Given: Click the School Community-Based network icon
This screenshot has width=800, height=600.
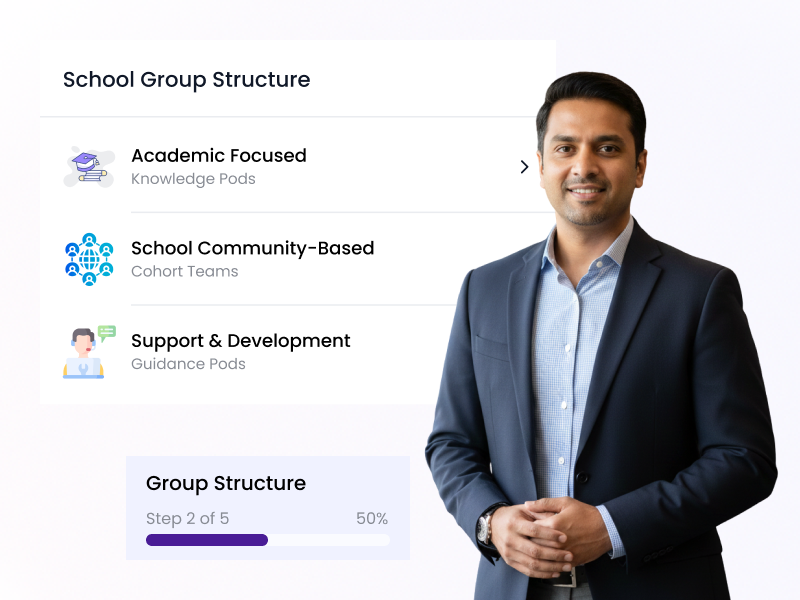Looking at the screenshot, I should [x=88, y=258].
